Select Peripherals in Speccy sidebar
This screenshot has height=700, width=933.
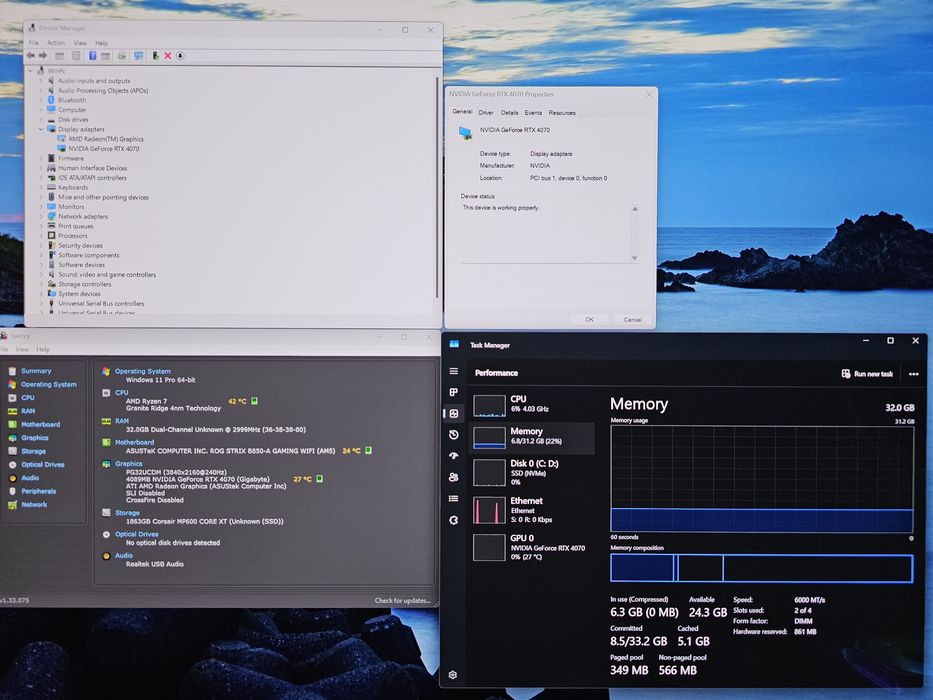click(38, 491)
